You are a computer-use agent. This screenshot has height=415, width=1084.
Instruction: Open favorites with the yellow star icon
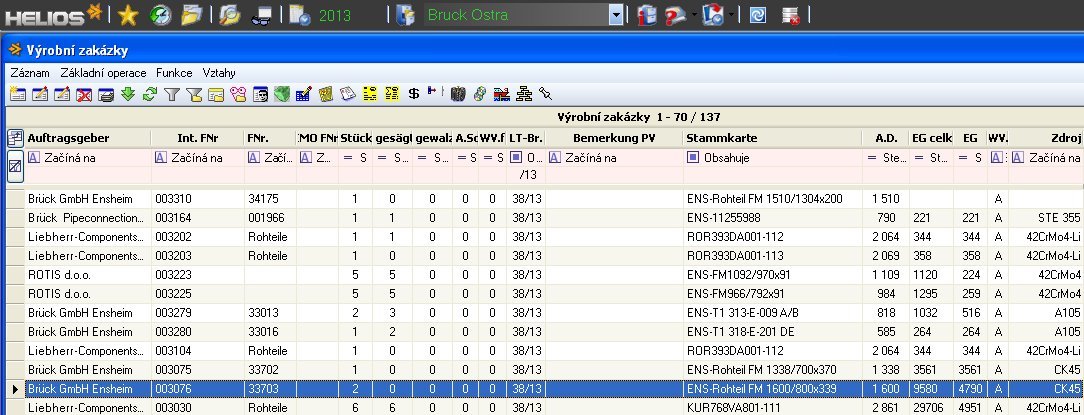pos(128,15)
